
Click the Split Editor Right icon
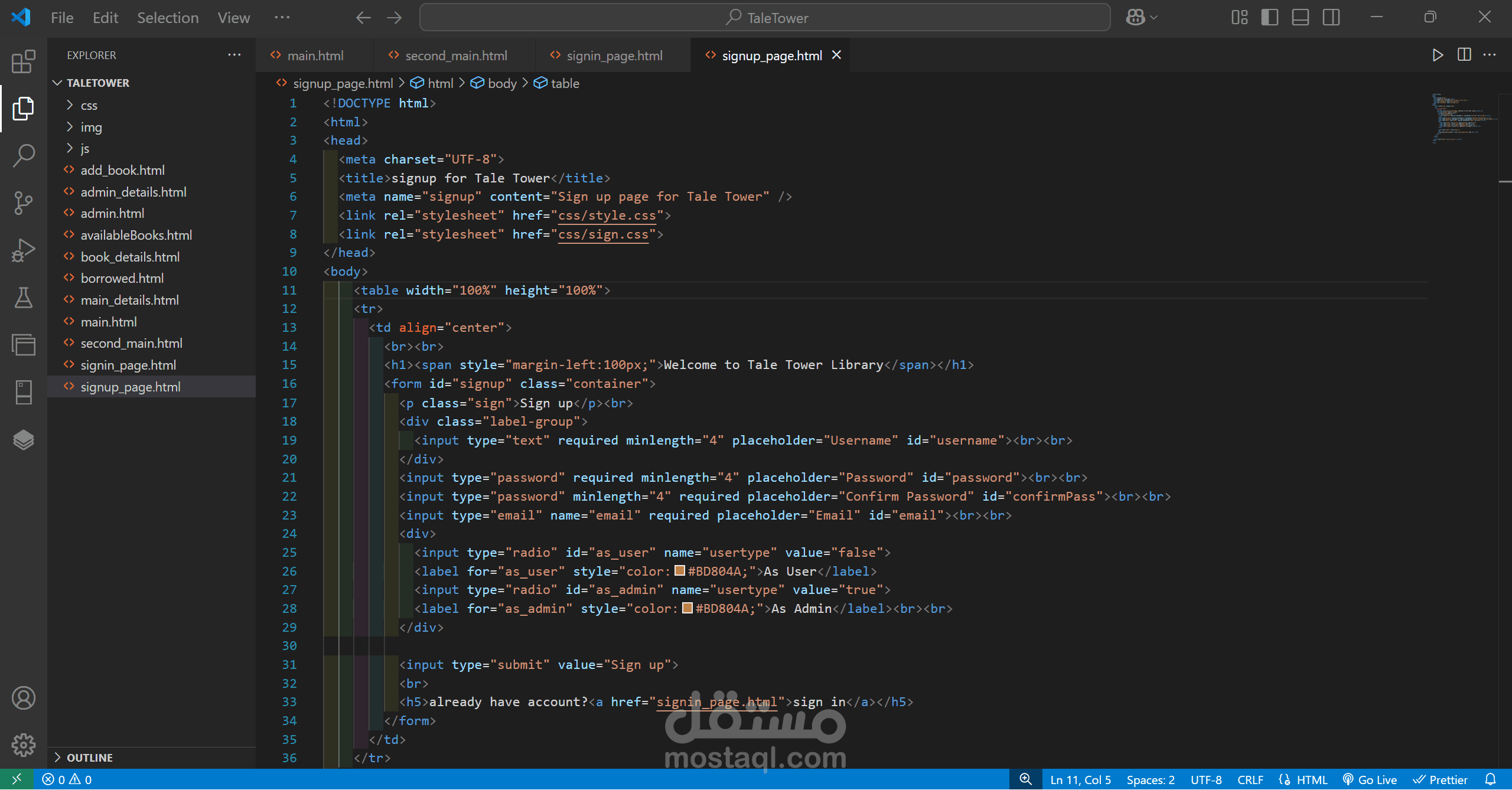(1464, 55)
